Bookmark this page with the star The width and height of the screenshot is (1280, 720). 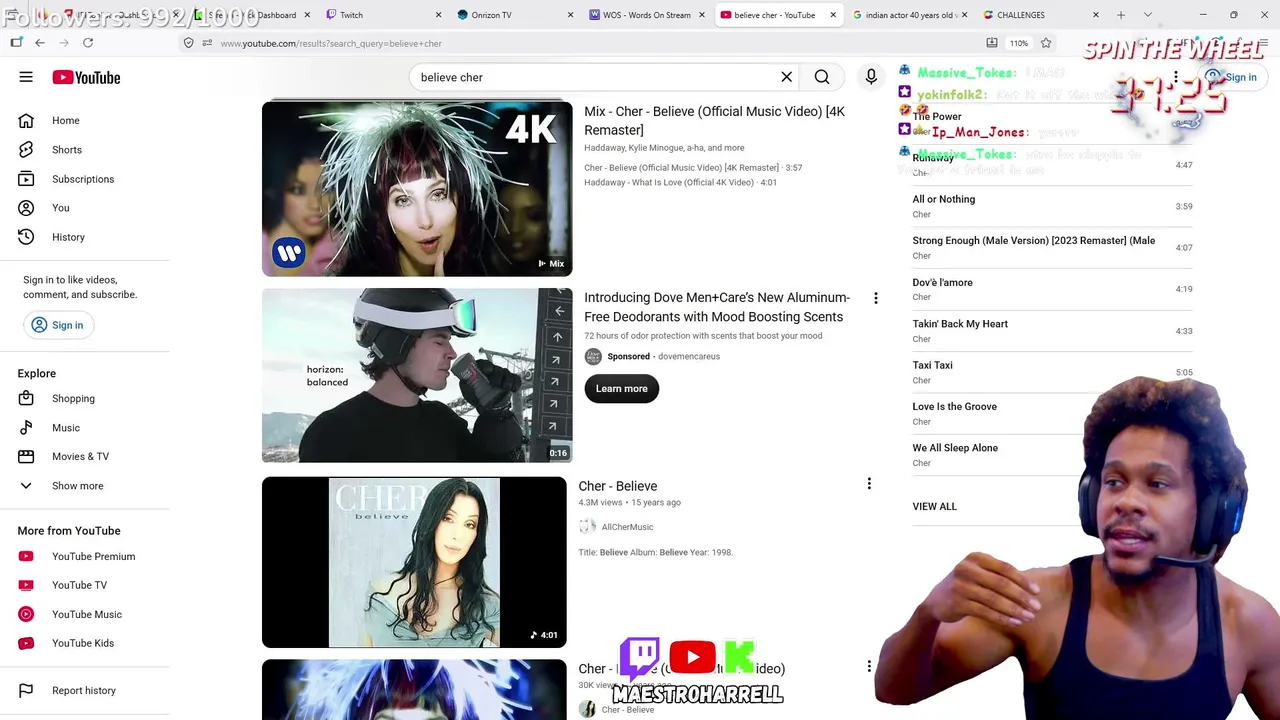click(x=1046, y=43)
